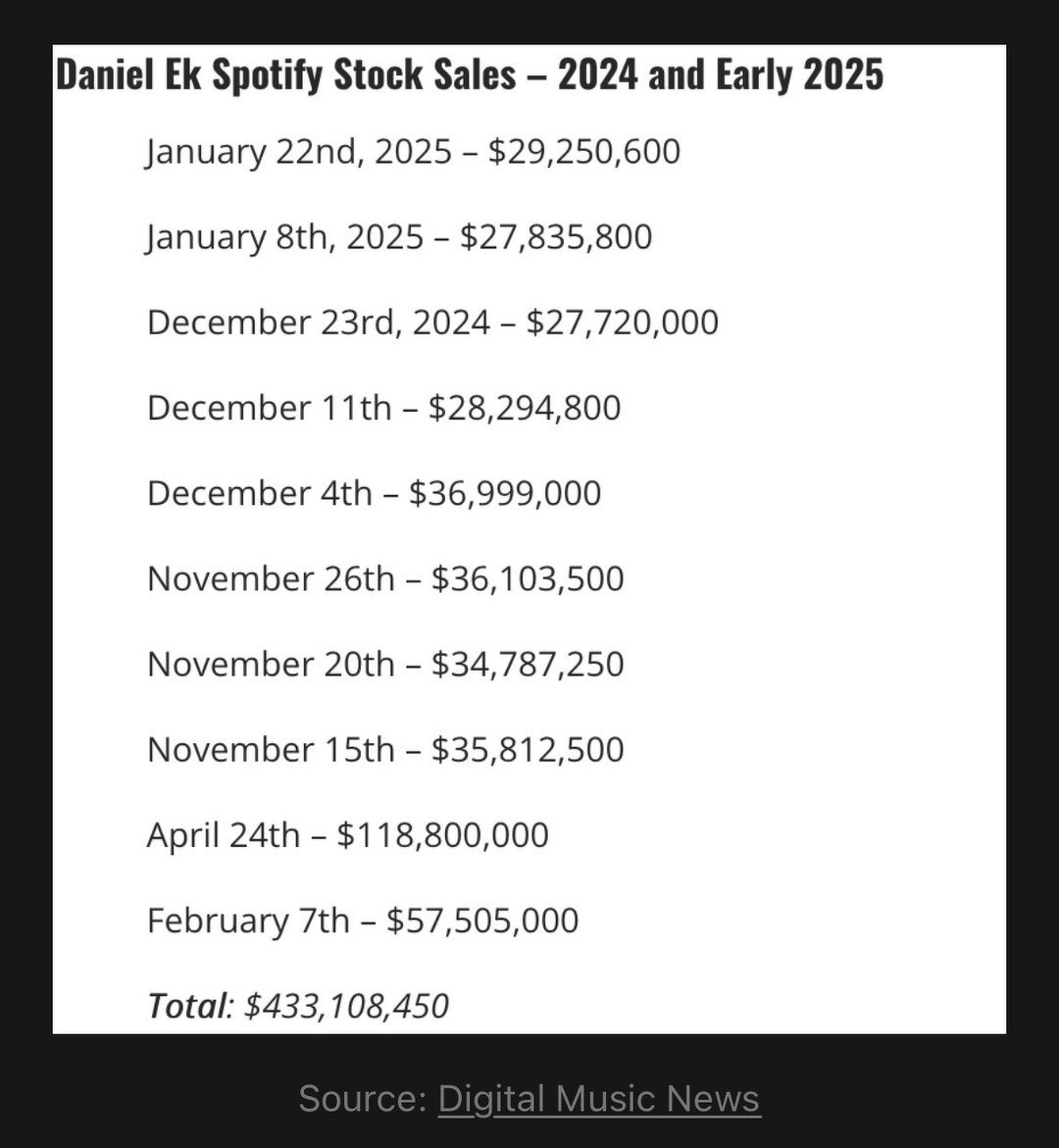Click the April 24th date text
The width and height of the screenshot is (1059, 1148).
[x=224, y=835]
